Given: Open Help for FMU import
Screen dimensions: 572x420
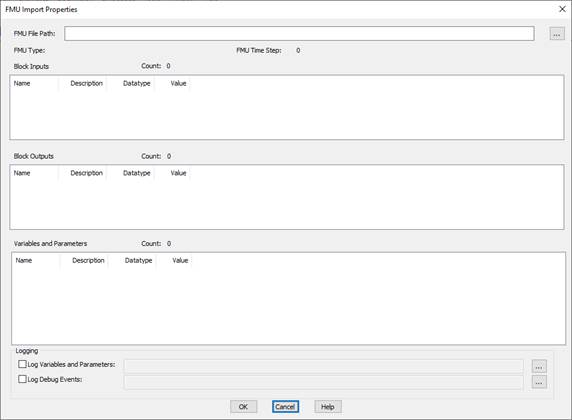Looking at the screenshot, I should click(x=328, y=406).
